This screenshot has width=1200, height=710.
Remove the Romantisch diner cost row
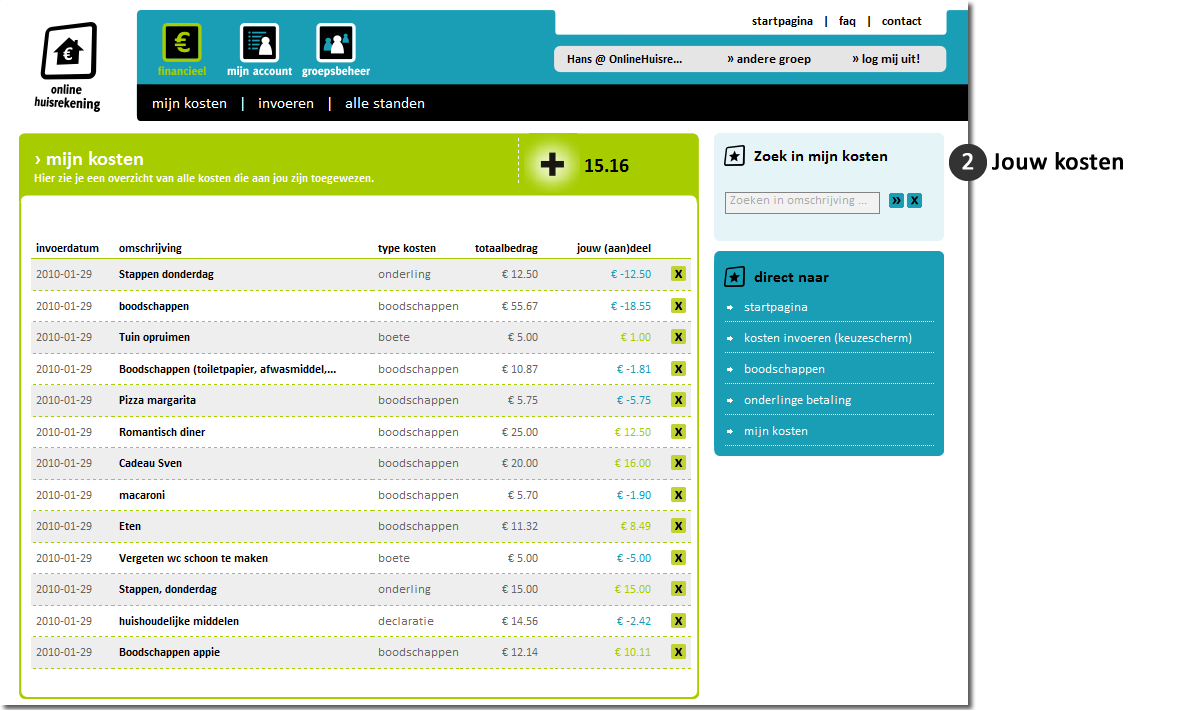pyautogui.click(x=678, y=432)
